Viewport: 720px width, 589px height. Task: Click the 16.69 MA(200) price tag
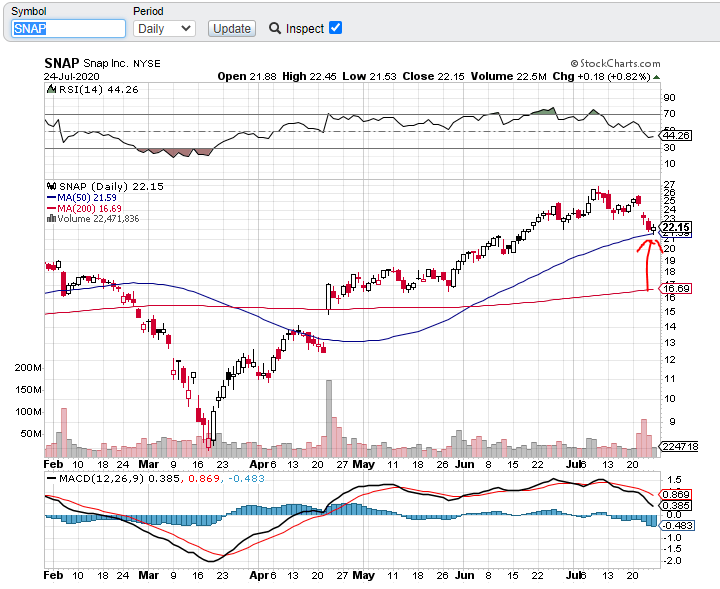coord(675,288)
